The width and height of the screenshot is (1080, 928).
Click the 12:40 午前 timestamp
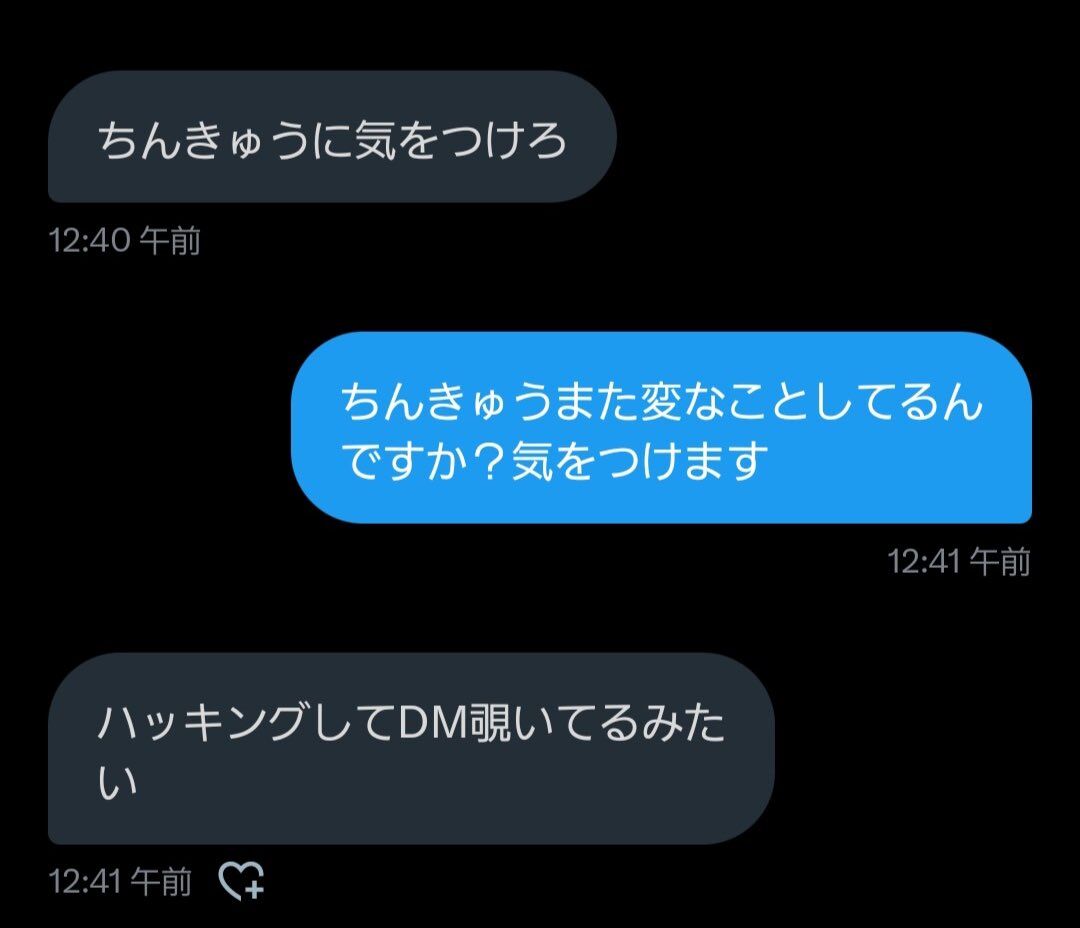[x=124, y=240]
